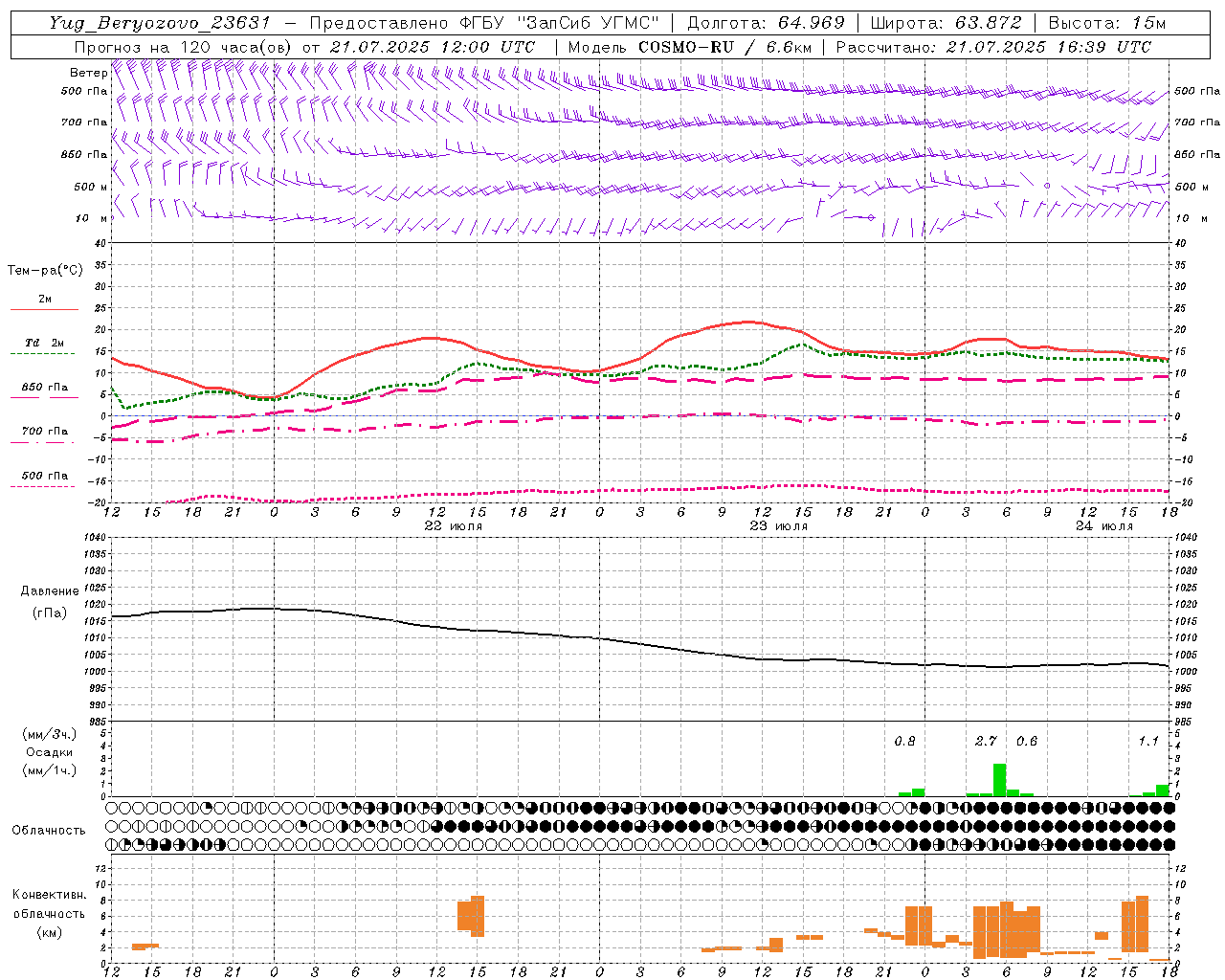Select the provider text ФГБУ "ЗапСиб УГМС"

pyautogui.click(x=561, y=23)
